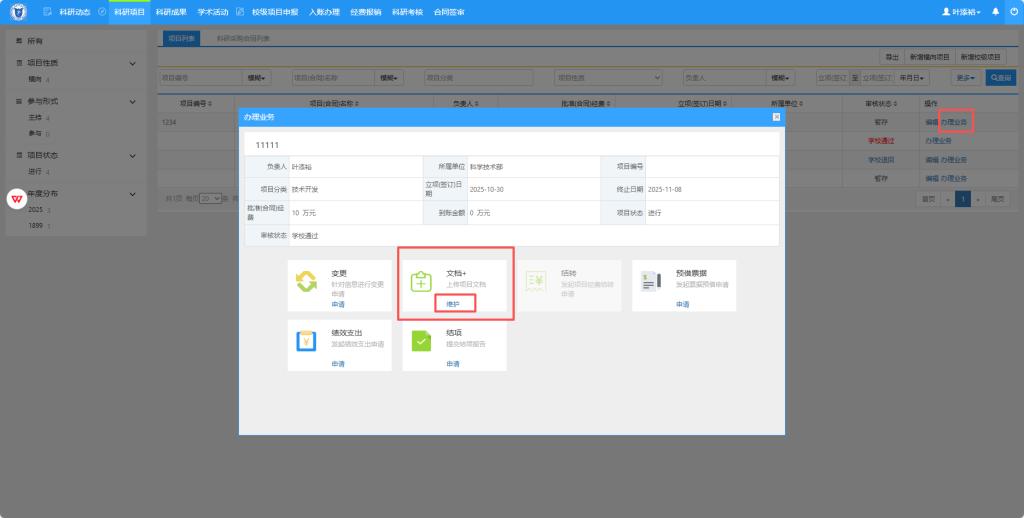Click the 预借票据 invoice icon
Image resolution: width=1024 pixels, height=518 pixels.
point(651,281)
